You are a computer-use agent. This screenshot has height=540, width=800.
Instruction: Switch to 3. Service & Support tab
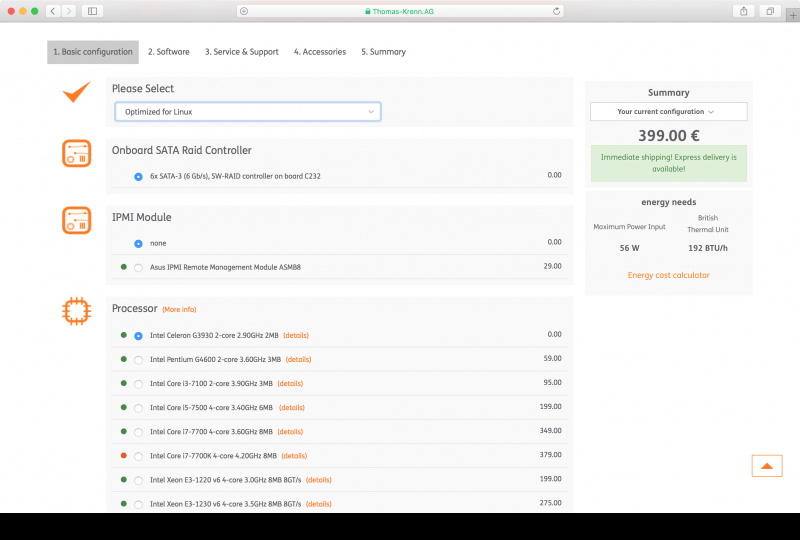tap(241, 52)
